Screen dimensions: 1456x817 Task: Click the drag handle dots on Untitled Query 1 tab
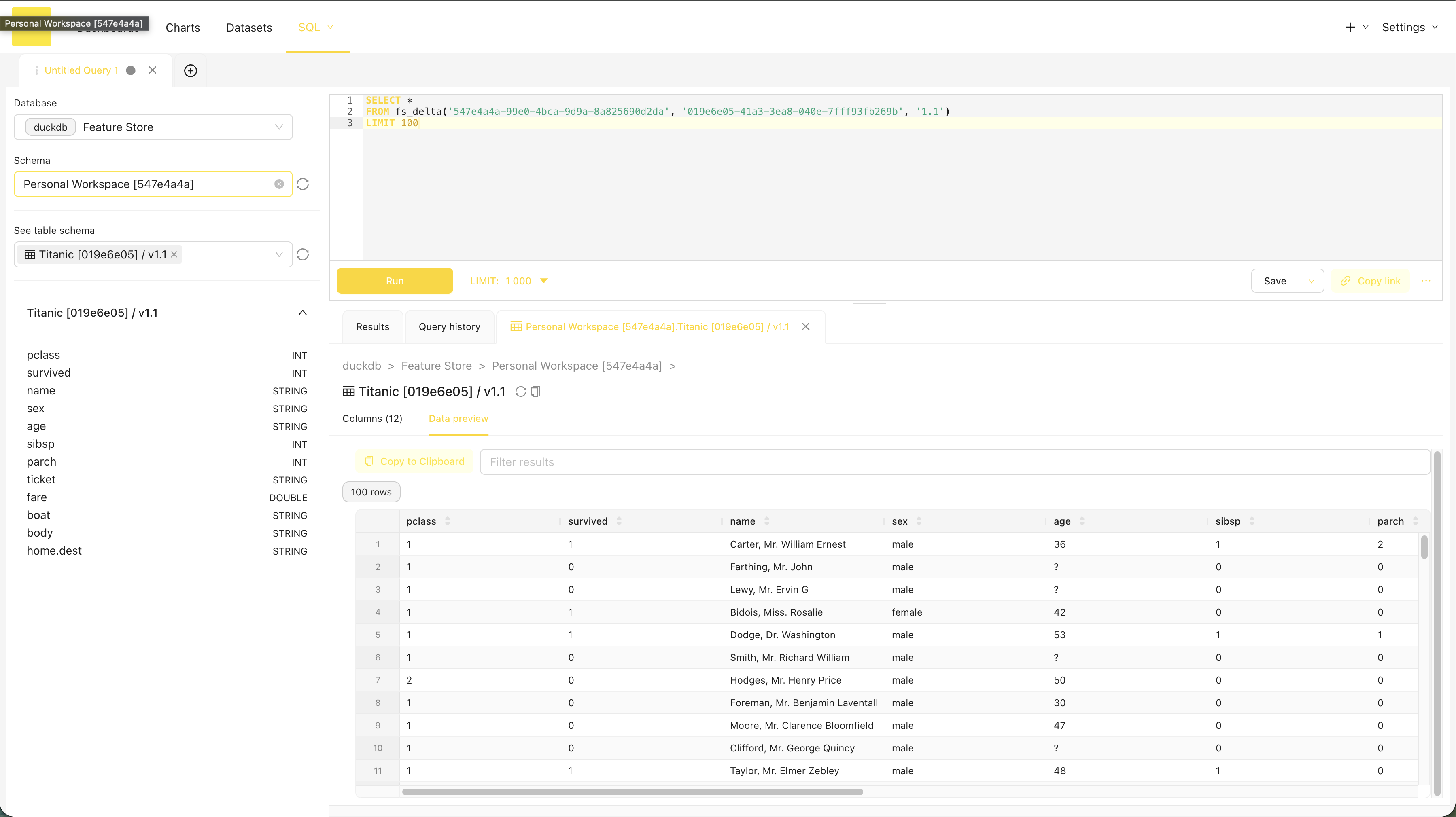click(36, 70)
